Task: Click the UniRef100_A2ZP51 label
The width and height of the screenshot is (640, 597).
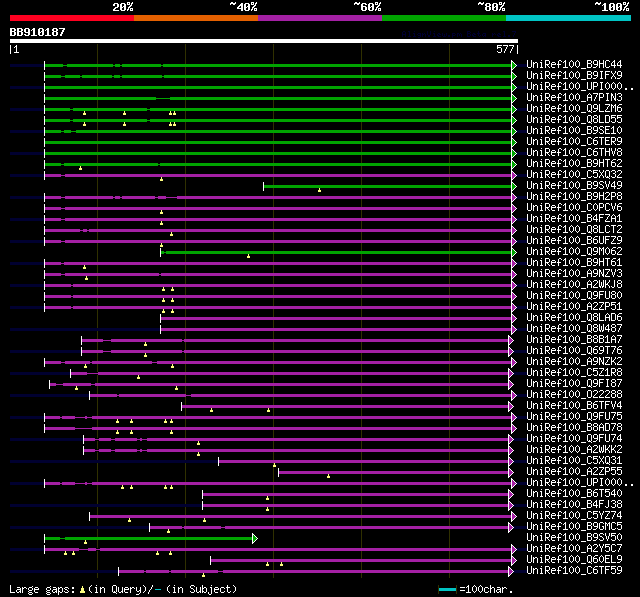Action: point(574,307)
